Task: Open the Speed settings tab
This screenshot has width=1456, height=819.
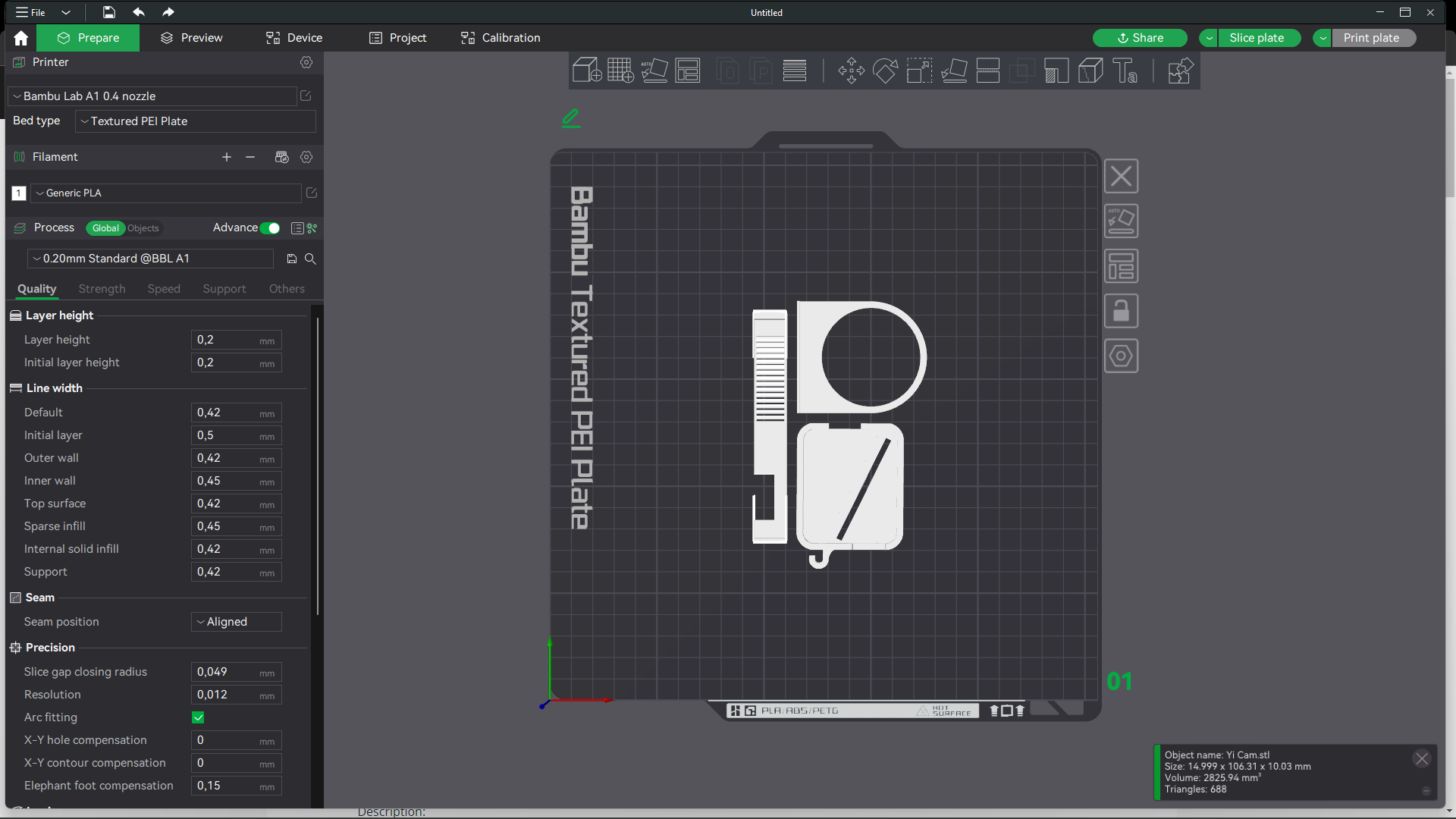Action: coord(164,289)
